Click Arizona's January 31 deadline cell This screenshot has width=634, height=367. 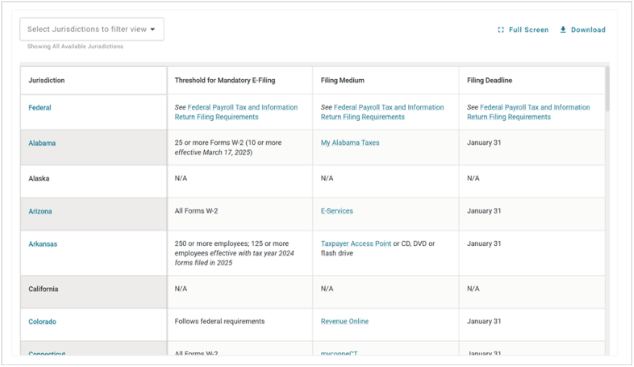click(532, 214)
